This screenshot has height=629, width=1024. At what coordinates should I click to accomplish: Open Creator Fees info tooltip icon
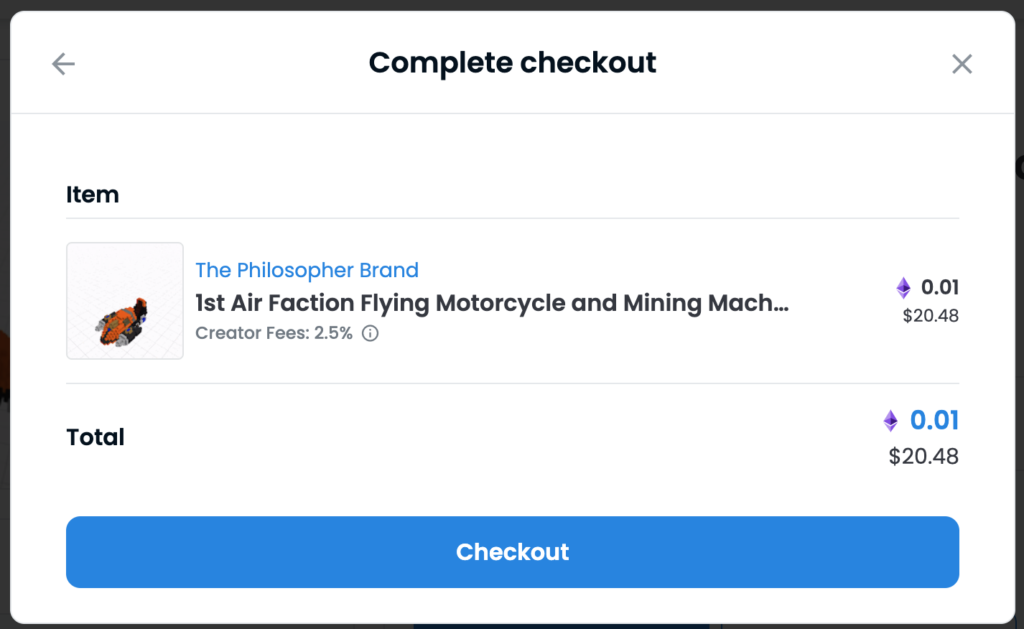[370, 333]
